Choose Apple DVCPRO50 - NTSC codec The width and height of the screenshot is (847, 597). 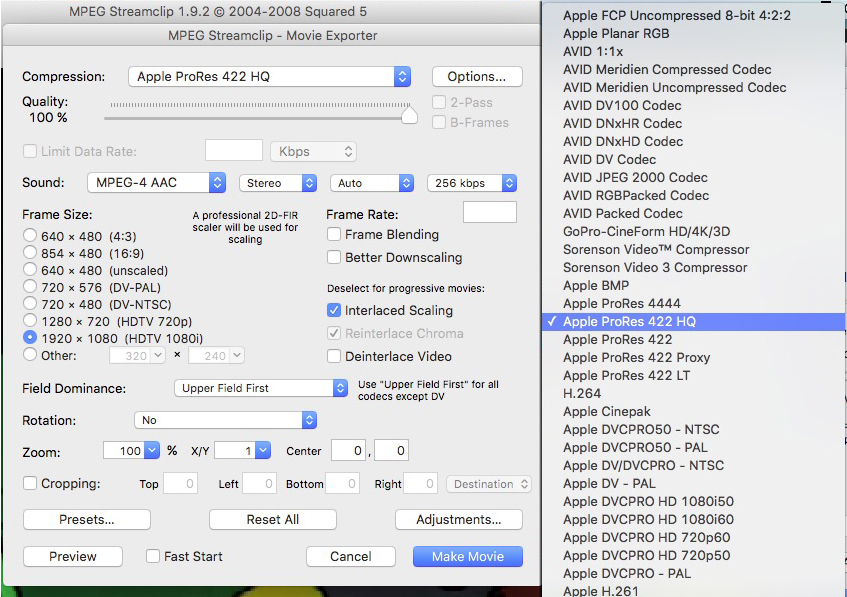pyautogui.click(x=694, y=430)
